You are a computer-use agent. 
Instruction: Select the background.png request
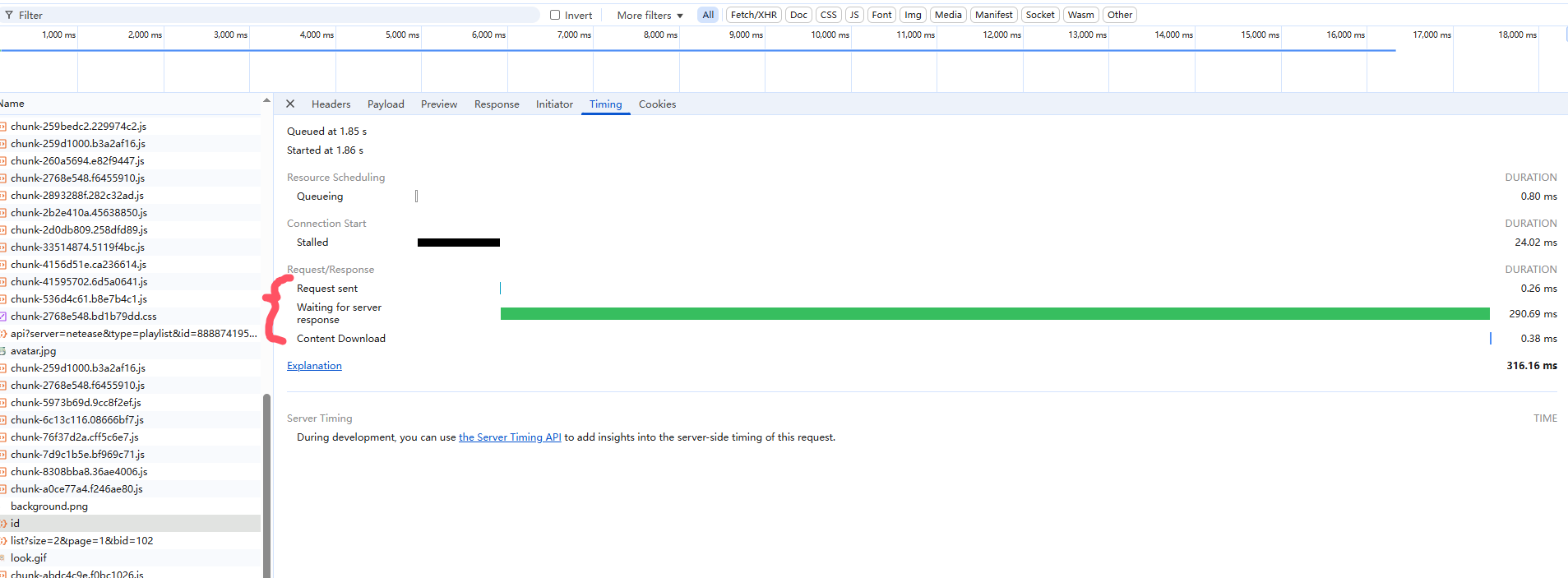[x=49, y=506]
